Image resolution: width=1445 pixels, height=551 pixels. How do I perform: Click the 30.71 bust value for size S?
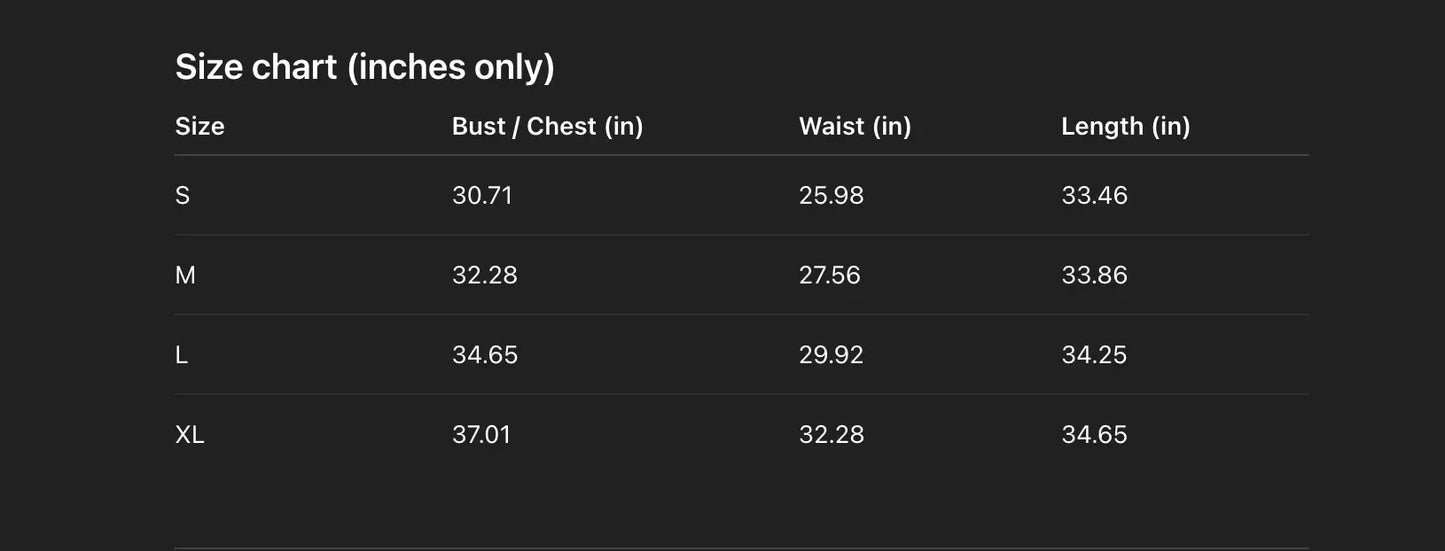point(482,195)
